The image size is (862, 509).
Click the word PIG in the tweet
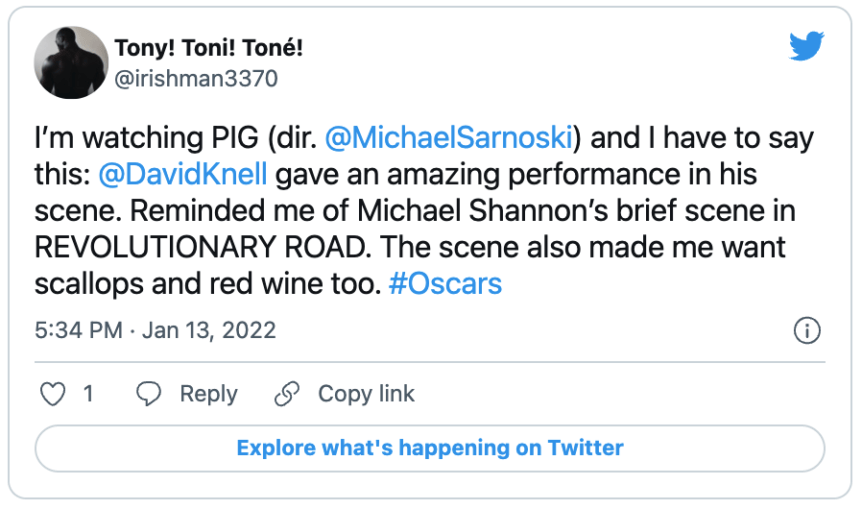[234, 137]
